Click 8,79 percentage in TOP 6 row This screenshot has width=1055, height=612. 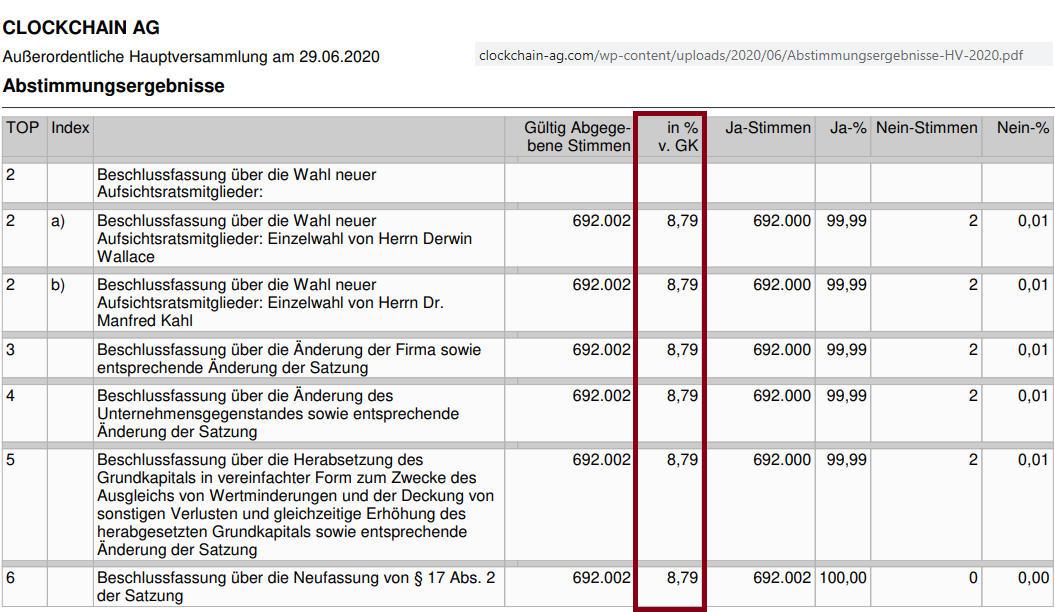tap(682, 578)
